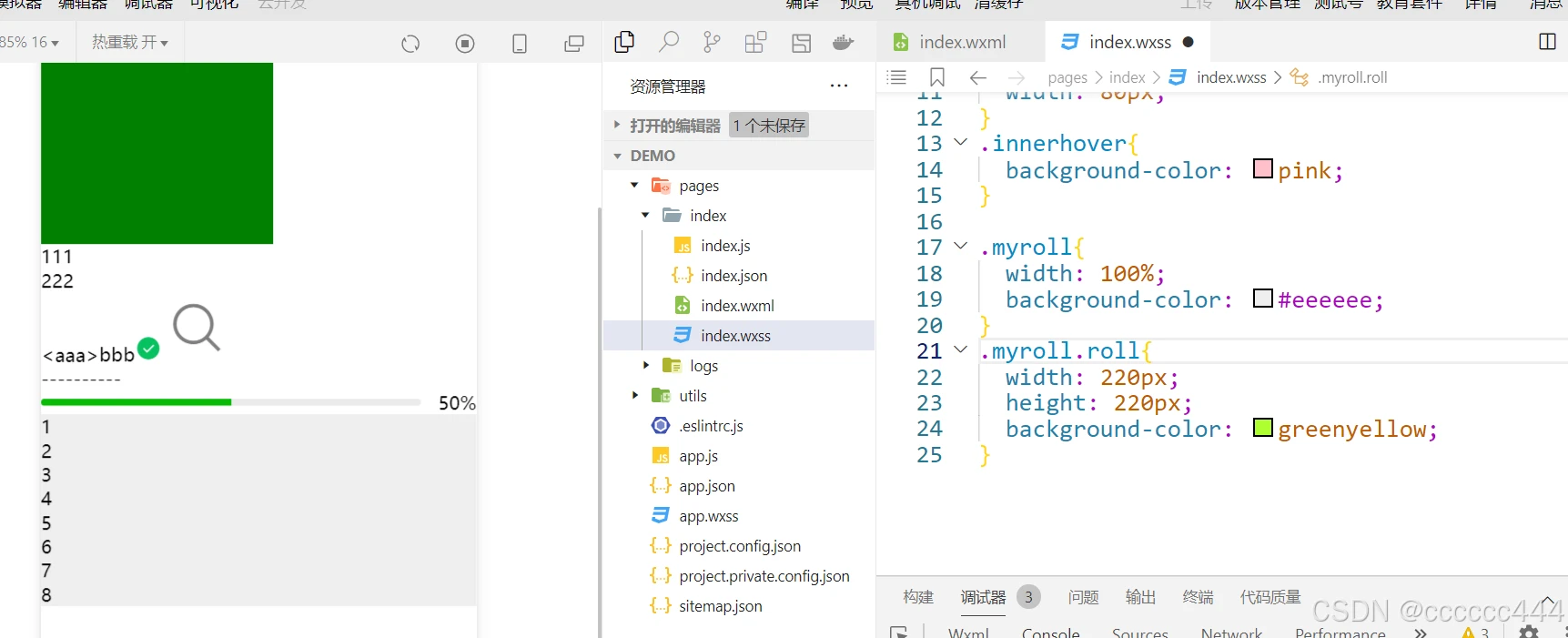Click the green success checkmark icon
The height and width of the screenshot is (638, 1568).
pos(148,348)
